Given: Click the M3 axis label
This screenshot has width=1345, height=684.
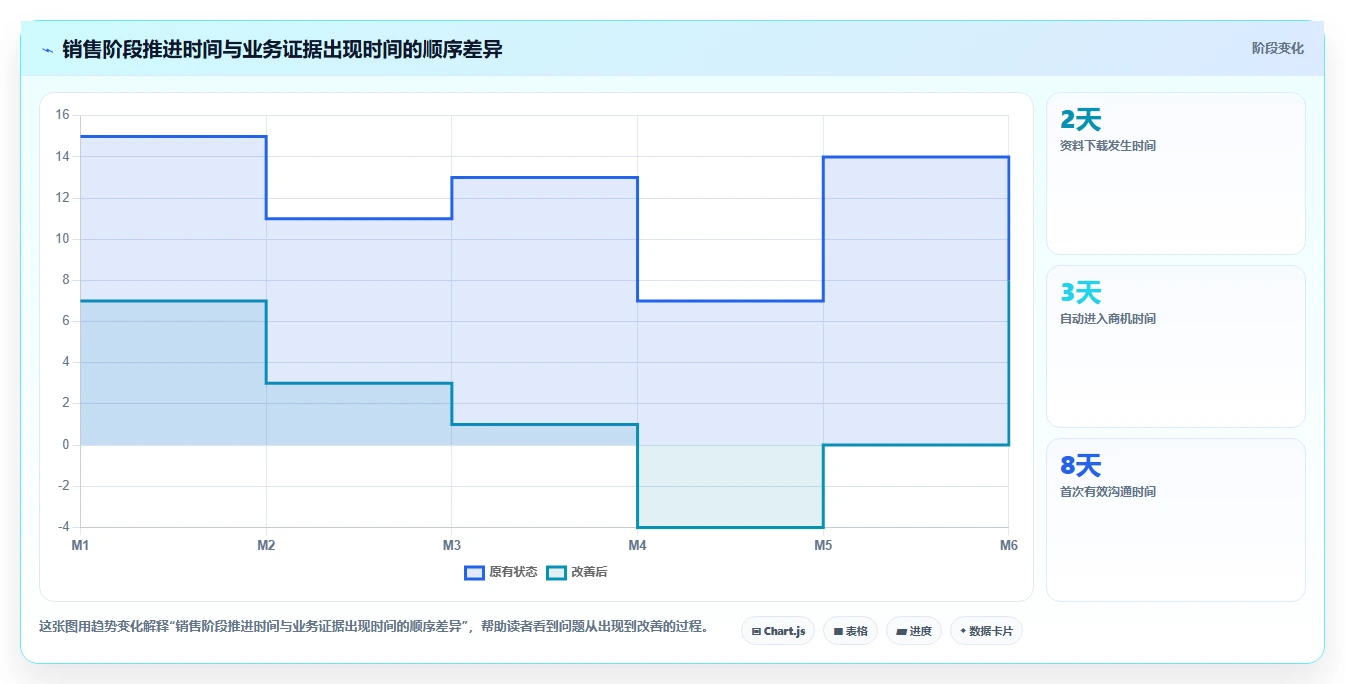Looking at the screenshot, I should [x=452, y=545].
